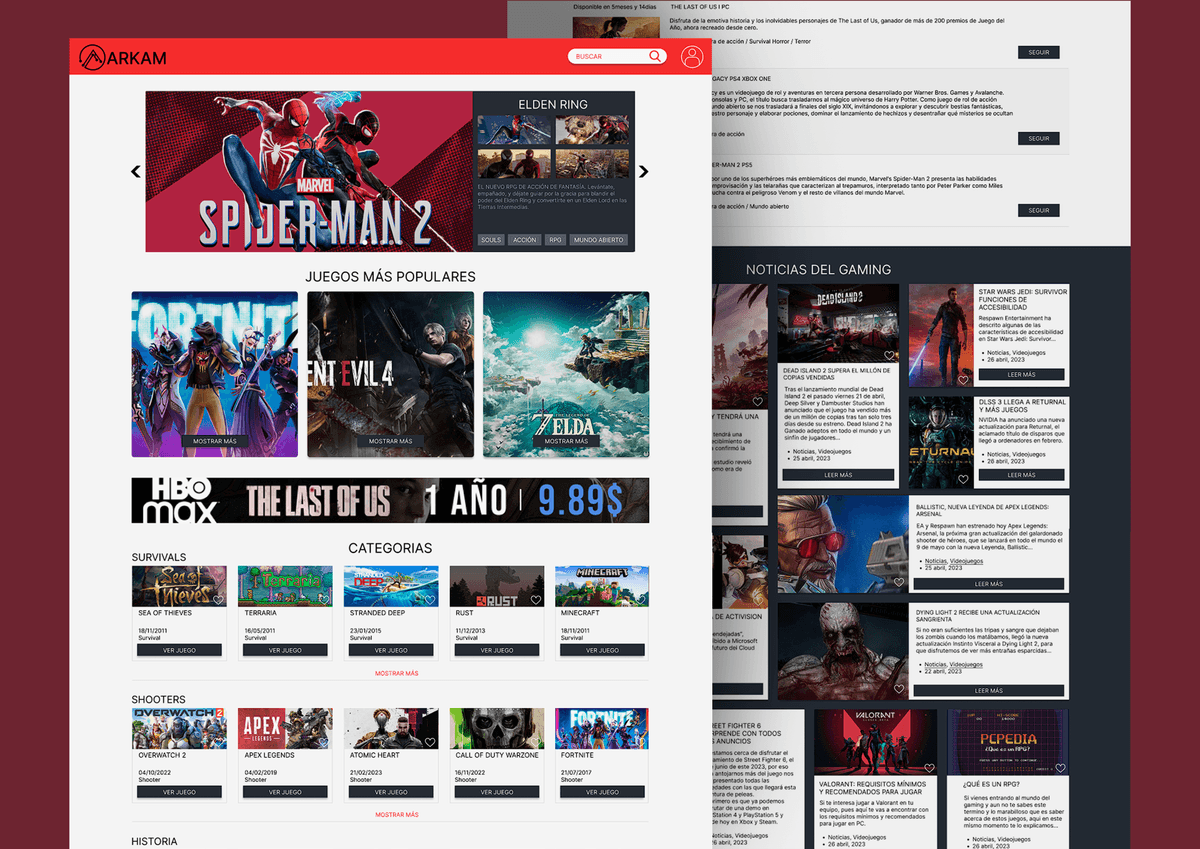Click the magnifying glass search icon
The image size is (1200, 849).
point(655,56)
